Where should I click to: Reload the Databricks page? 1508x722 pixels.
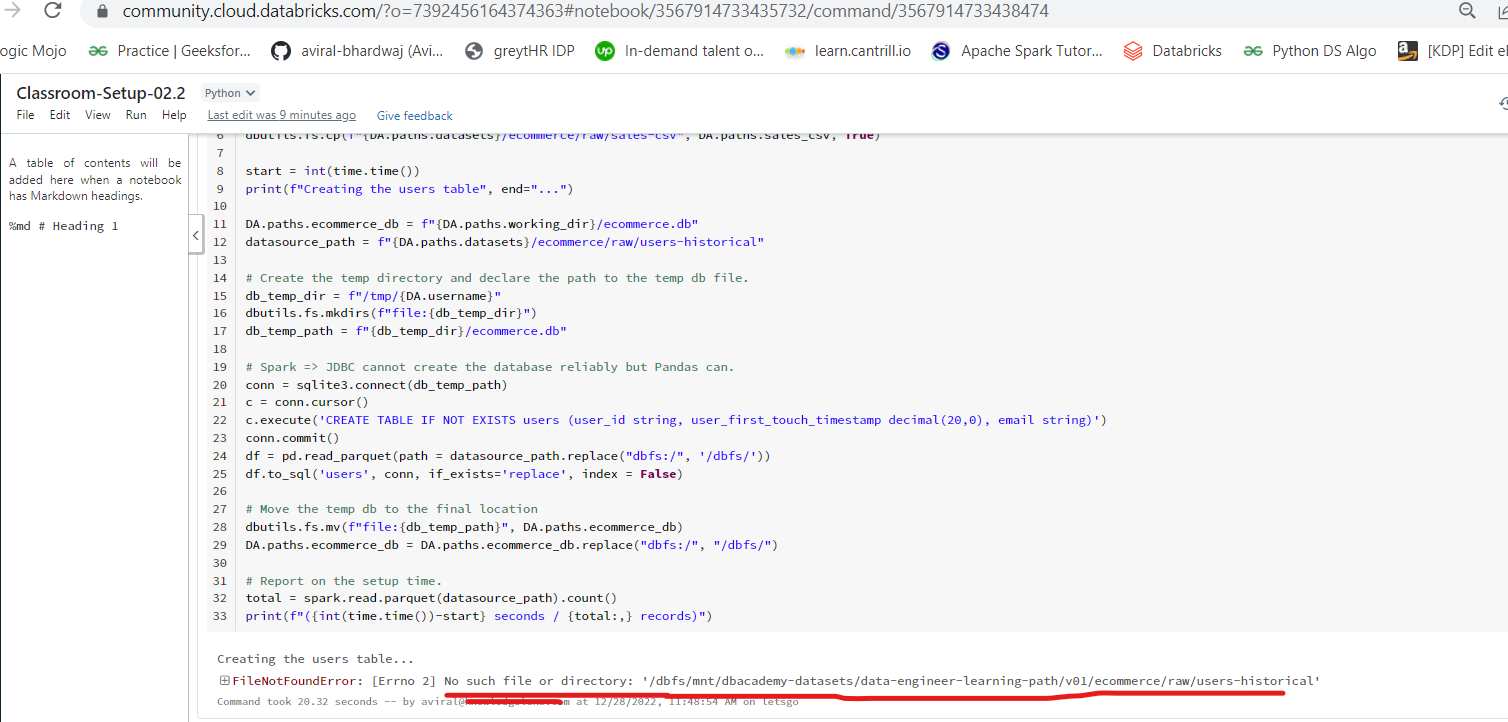click(53, 11)
